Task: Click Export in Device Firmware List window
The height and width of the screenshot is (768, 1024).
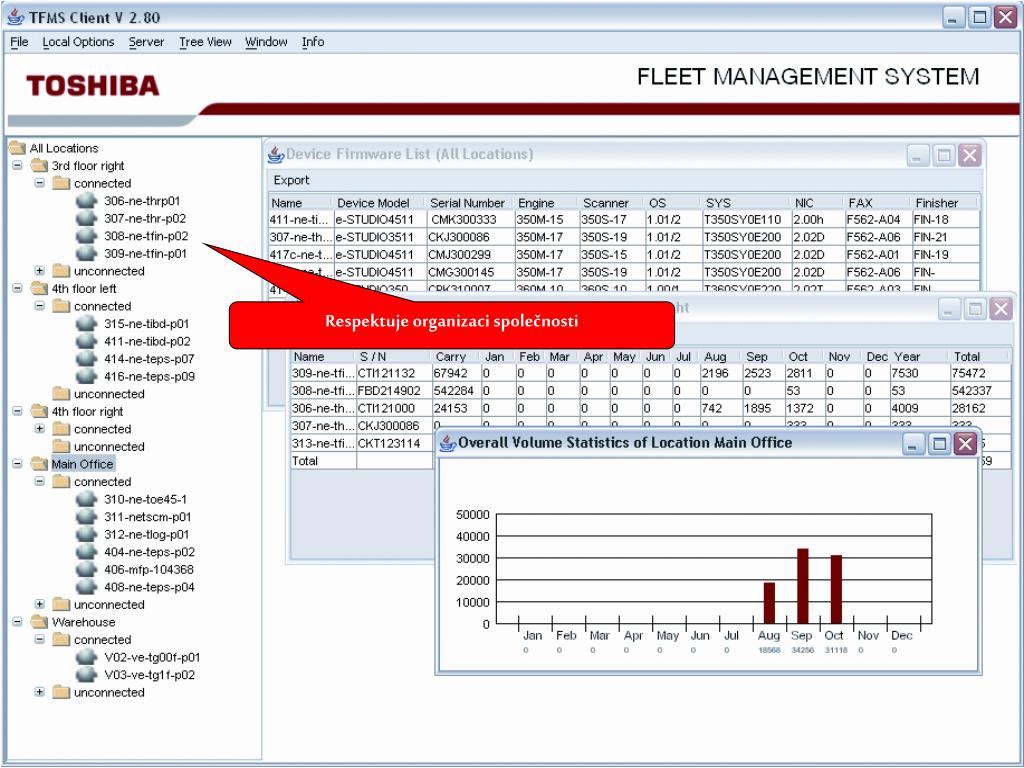Action: pyautogui.click(x=291, y=180)
